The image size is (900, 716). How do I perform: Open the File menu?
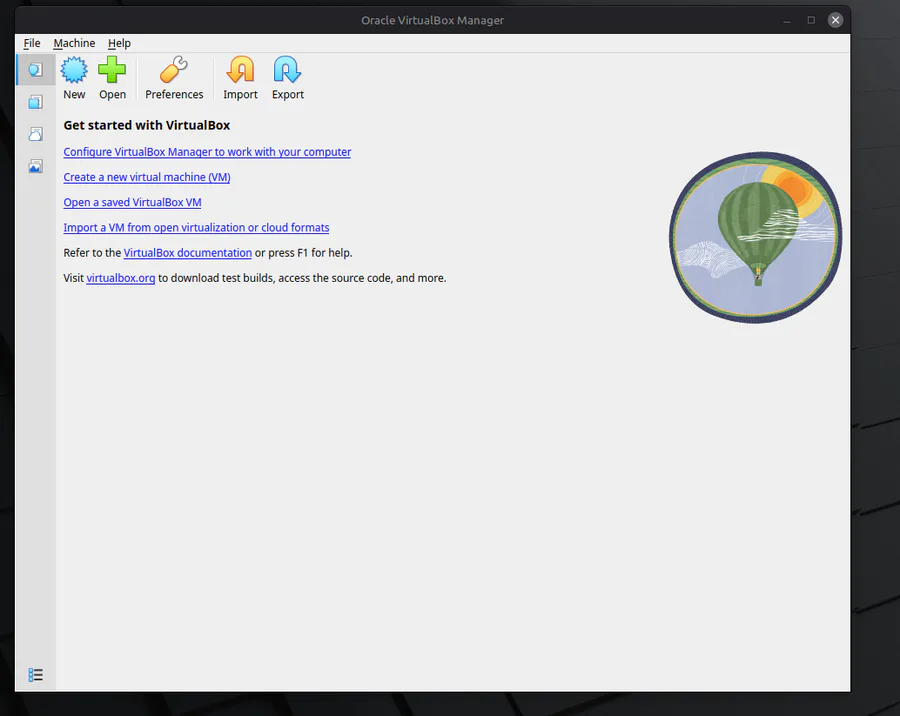coord(32,43)
